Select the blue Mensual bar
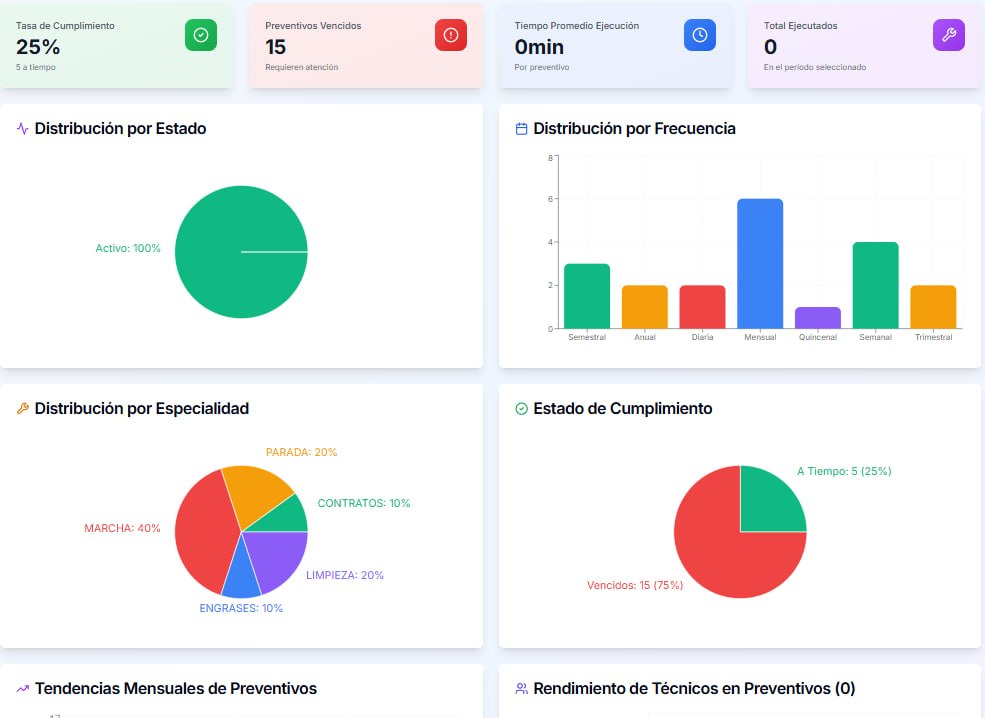Viewport: 985px width, 718px height. (760, 264)
